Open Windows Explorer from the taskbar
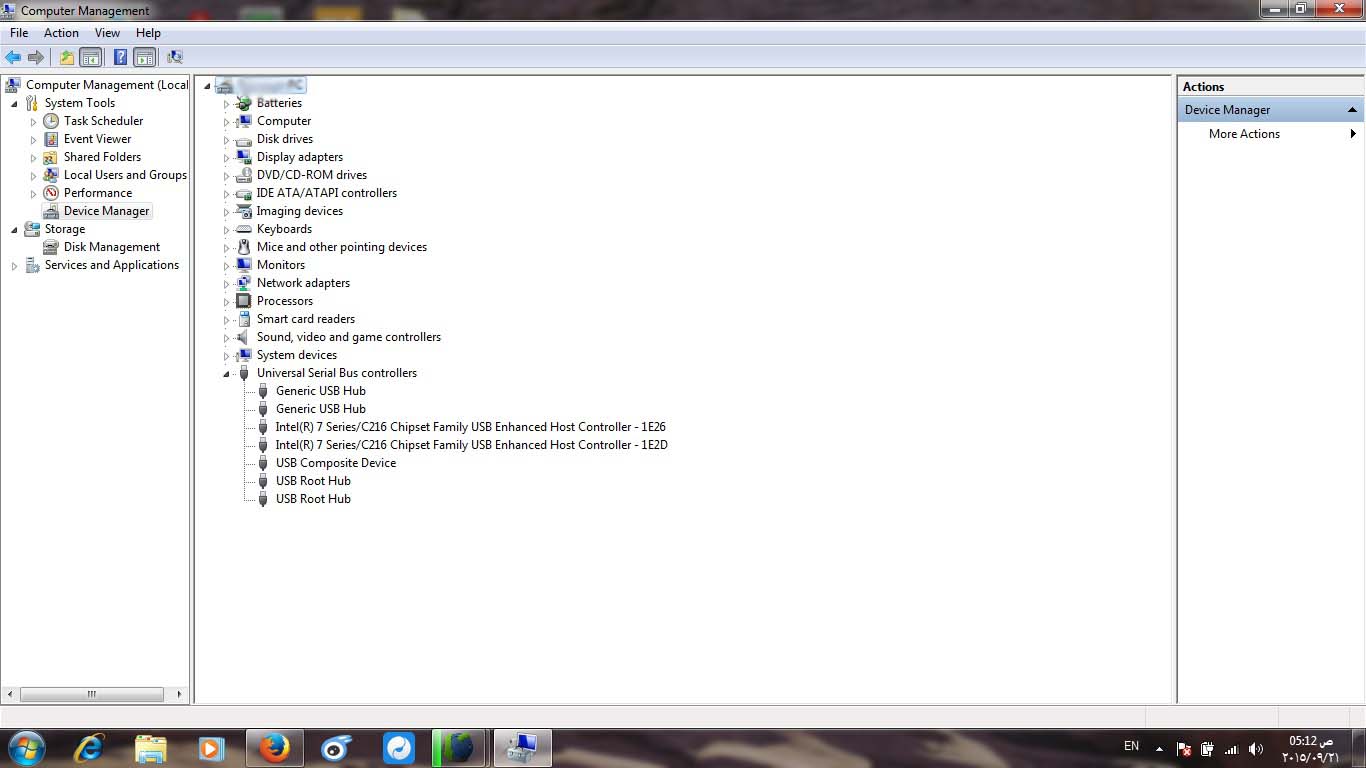1366x768 pixels. 151,748
